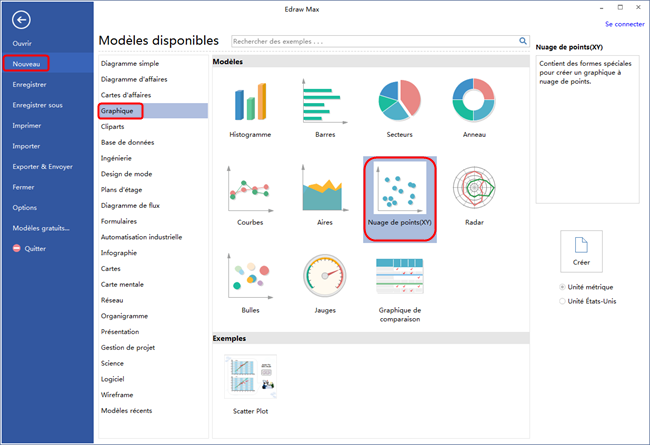Open Exporter & Envoyer

coord(42,166)
